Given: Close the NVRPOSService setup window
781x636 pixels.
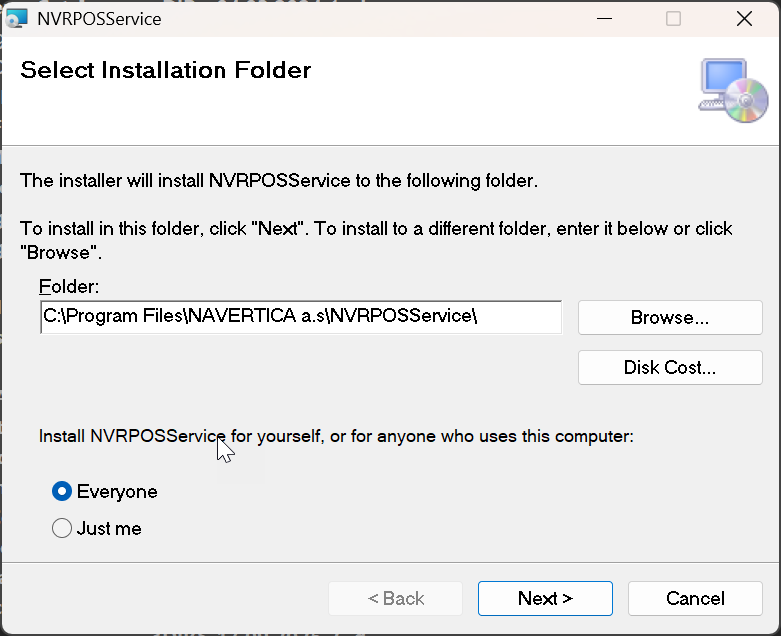Looking at the screenshot, I should pos(744,18).
